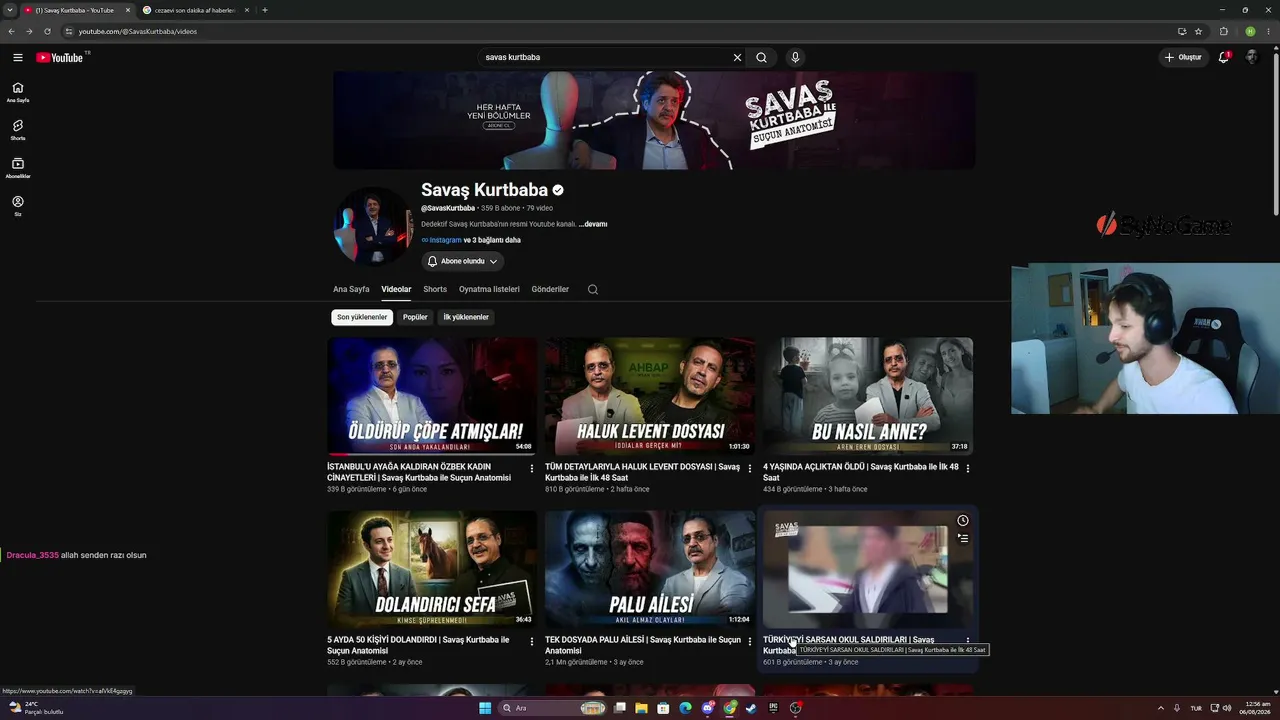
Task: Clear the search box text
Action: click(x=737, y=57)
